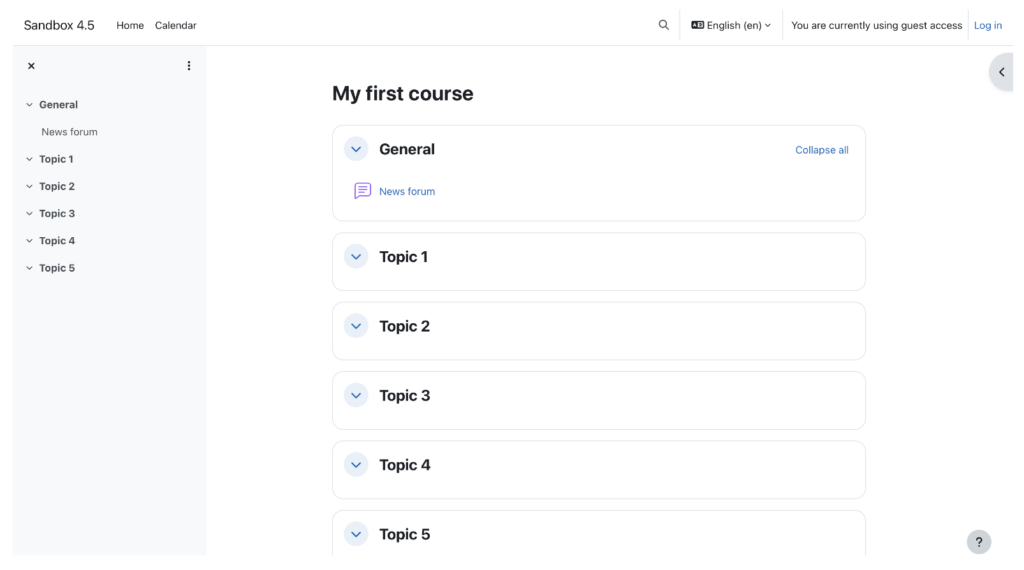Click the Topic 5 section heading text
Screen dimensions: 1024x570
click(405, 534)
